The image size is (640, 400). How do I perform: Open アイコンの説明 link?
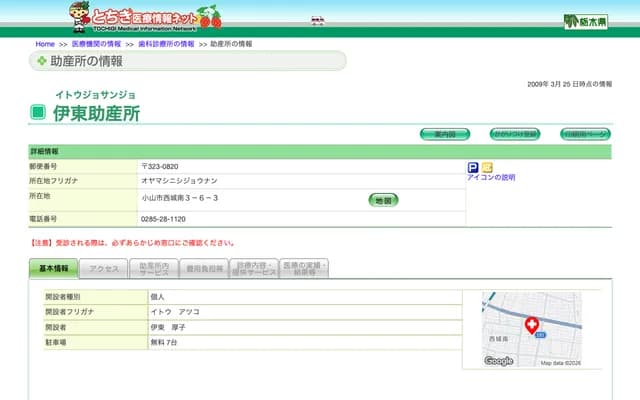491,178
